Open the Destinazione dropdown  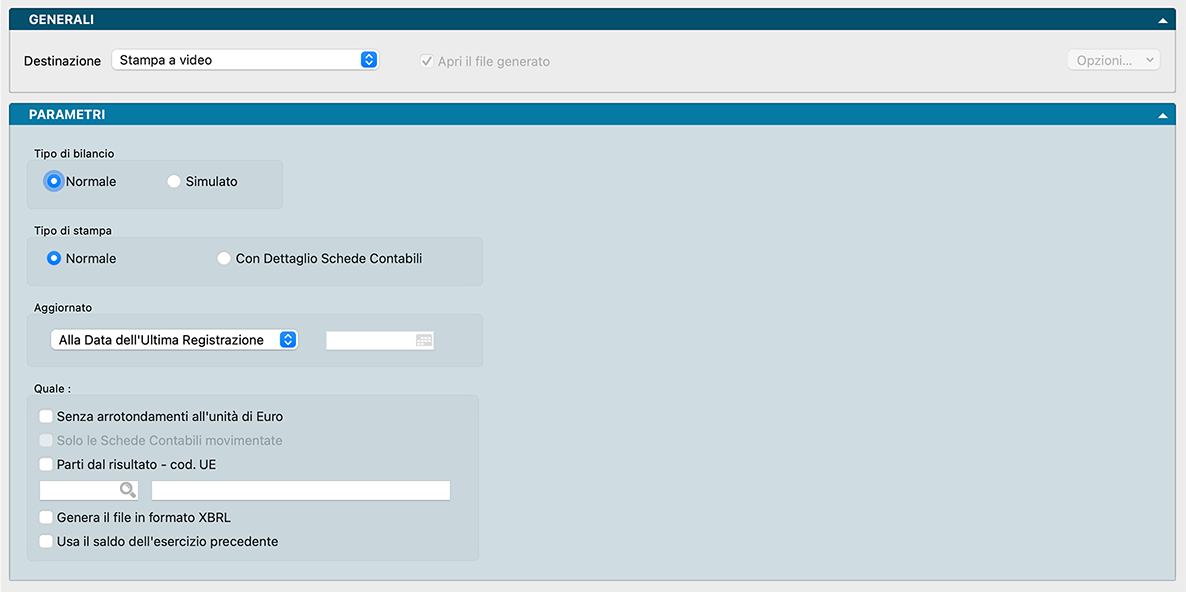pyautogui.click(x=245, y=60)
